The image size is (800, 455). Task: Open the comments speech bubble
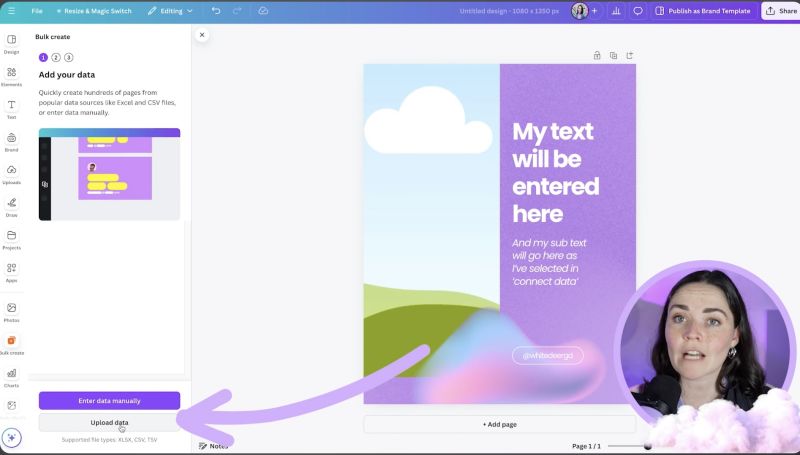click(638, 11)
